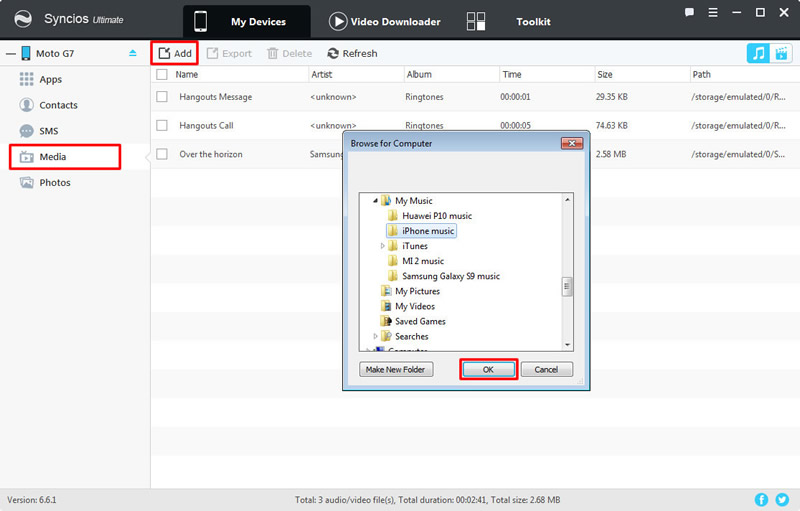Image resolution: width=800 pixels, height=511 pixels.
Task: Click the Cancel button in dialog
Action: pyautogui.click(x=546, y=369)
